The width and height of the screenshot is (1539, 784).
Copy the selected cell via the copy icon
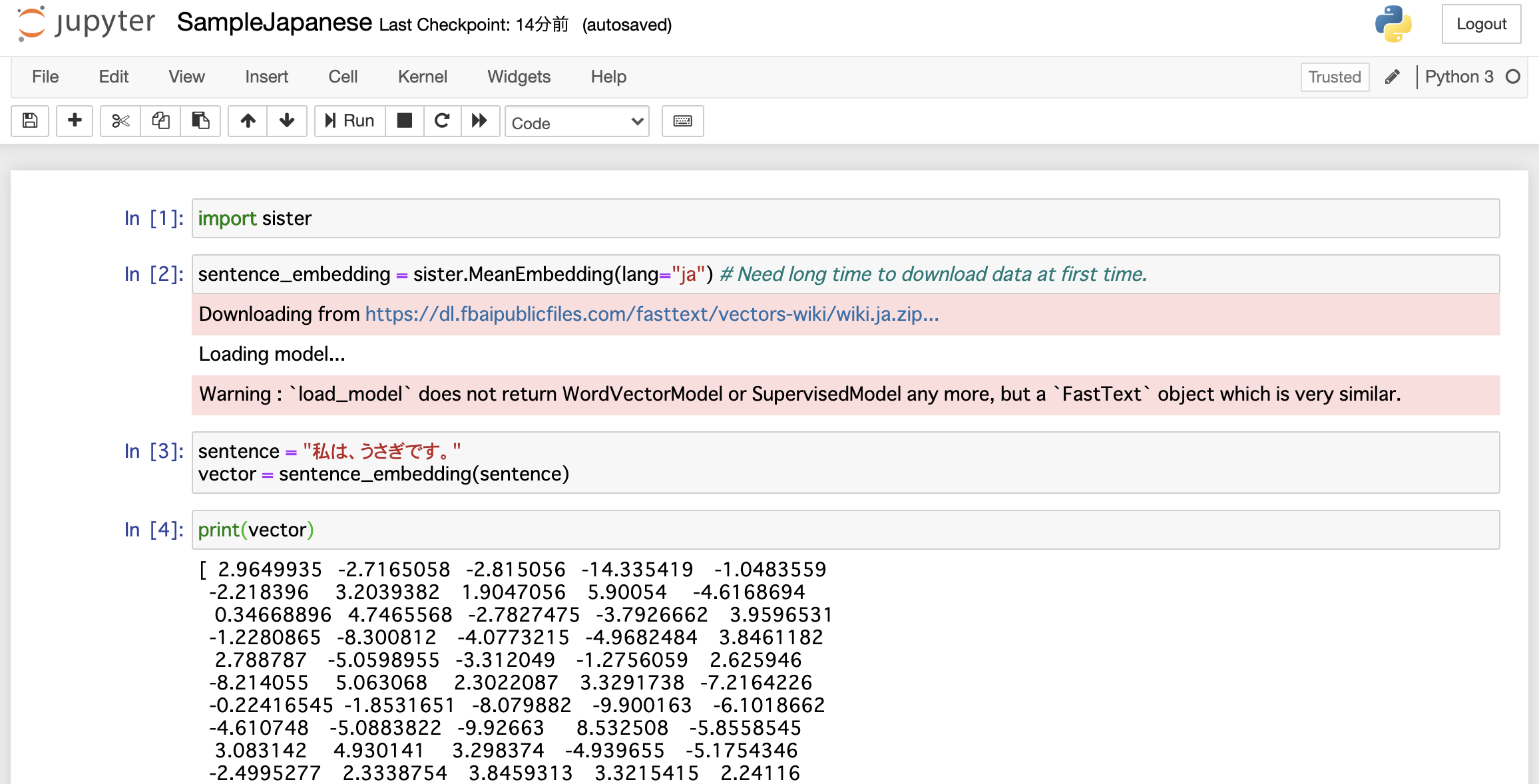click(x=160, y=120)
